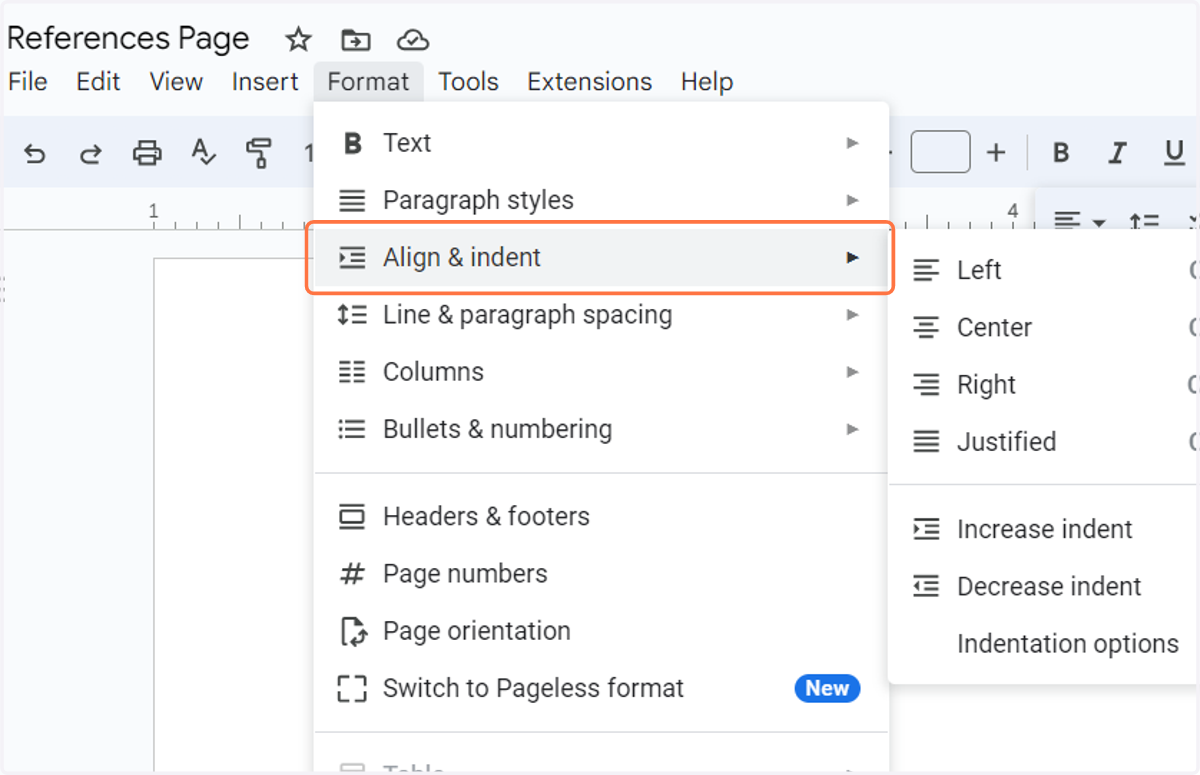
Task: Open the View menu
Action: click(x=176, y=82)
